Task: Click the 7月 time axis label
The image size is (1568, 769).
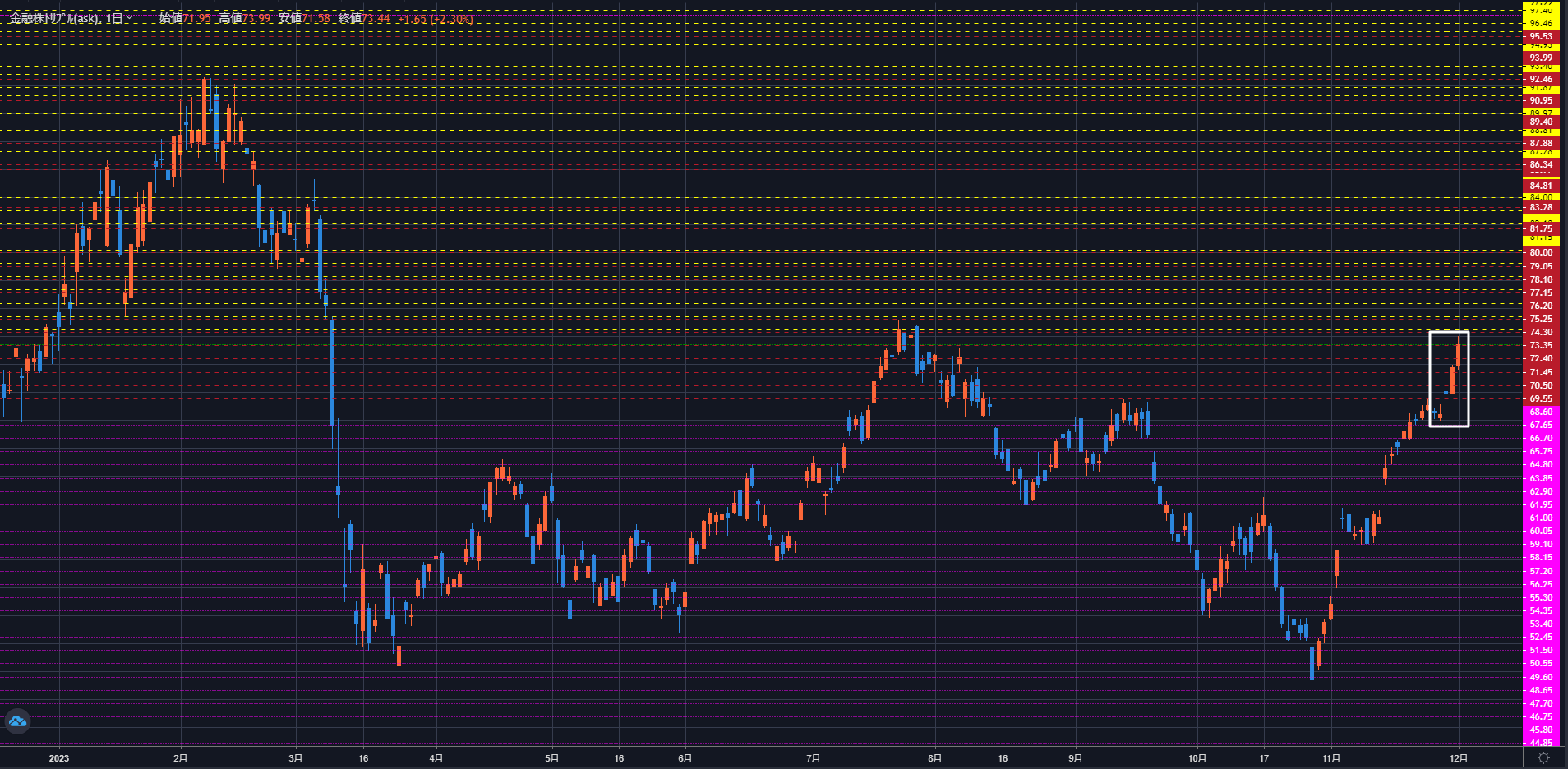Action: (x=814, y=758)
